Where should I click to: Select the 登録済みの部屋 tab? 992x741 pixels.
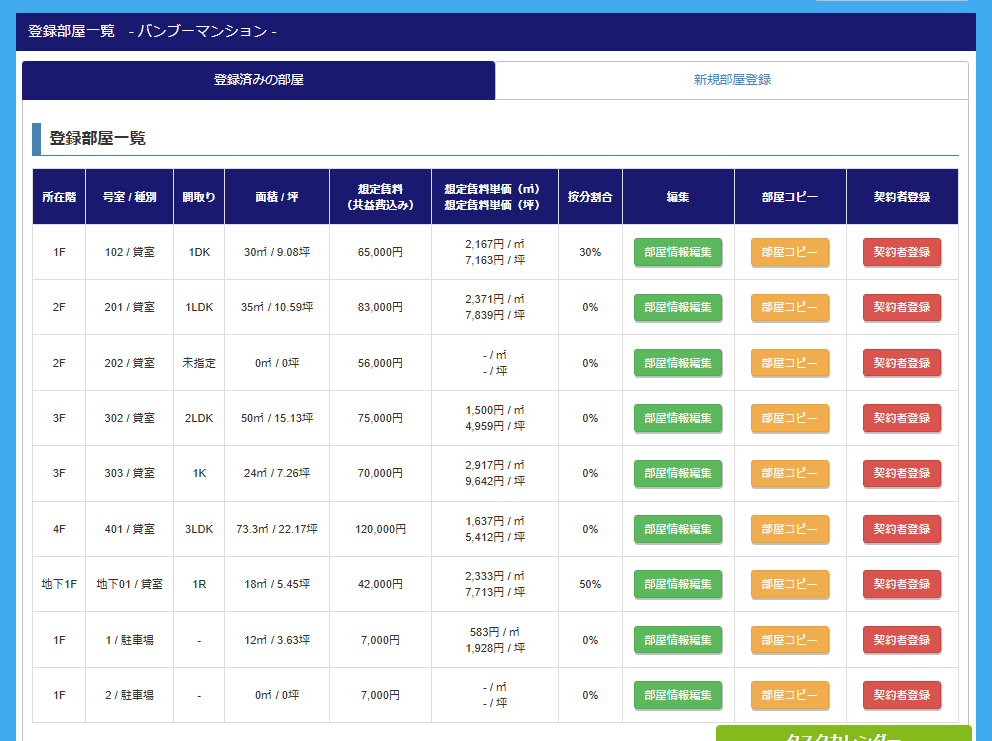[x=258, y=80]
